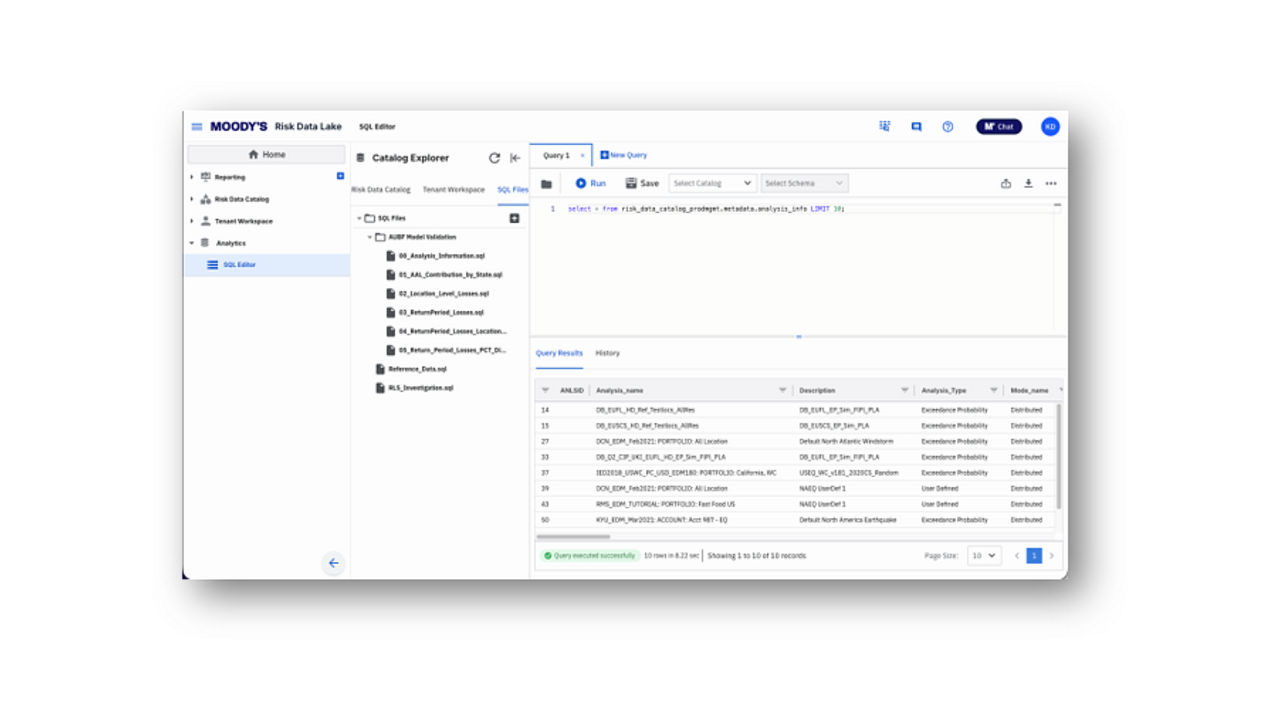This screenshot has width=1280, height=720.
Task: Open 02_Location_Level_Losses.sql file
Action: 444,294
